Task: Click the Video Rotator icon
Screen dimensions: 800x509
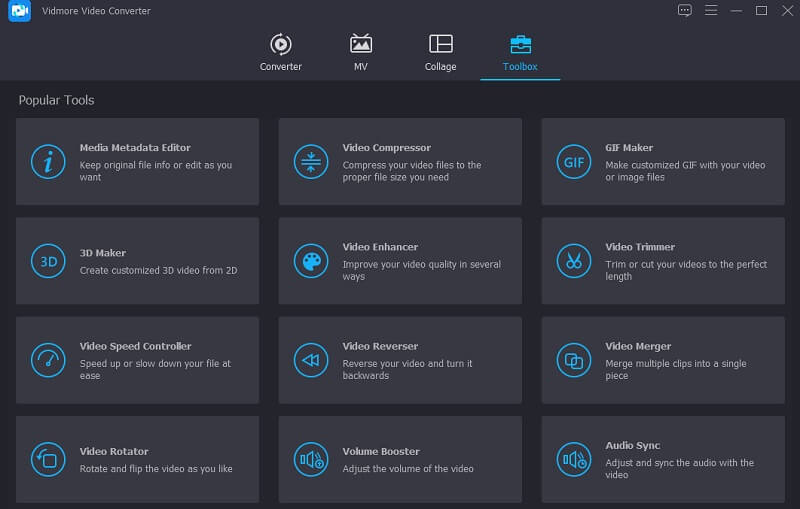Action: coord(48,459)
